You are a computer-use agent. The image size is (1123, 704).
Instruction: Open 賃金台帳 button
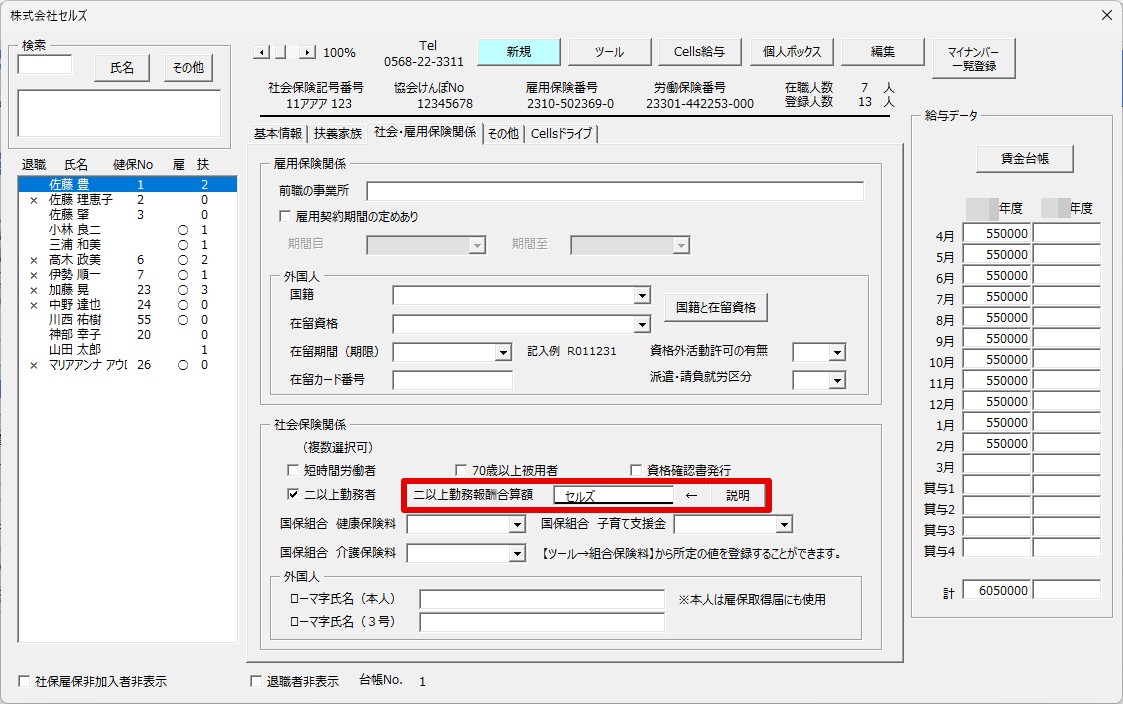[x=1024, y=159]
